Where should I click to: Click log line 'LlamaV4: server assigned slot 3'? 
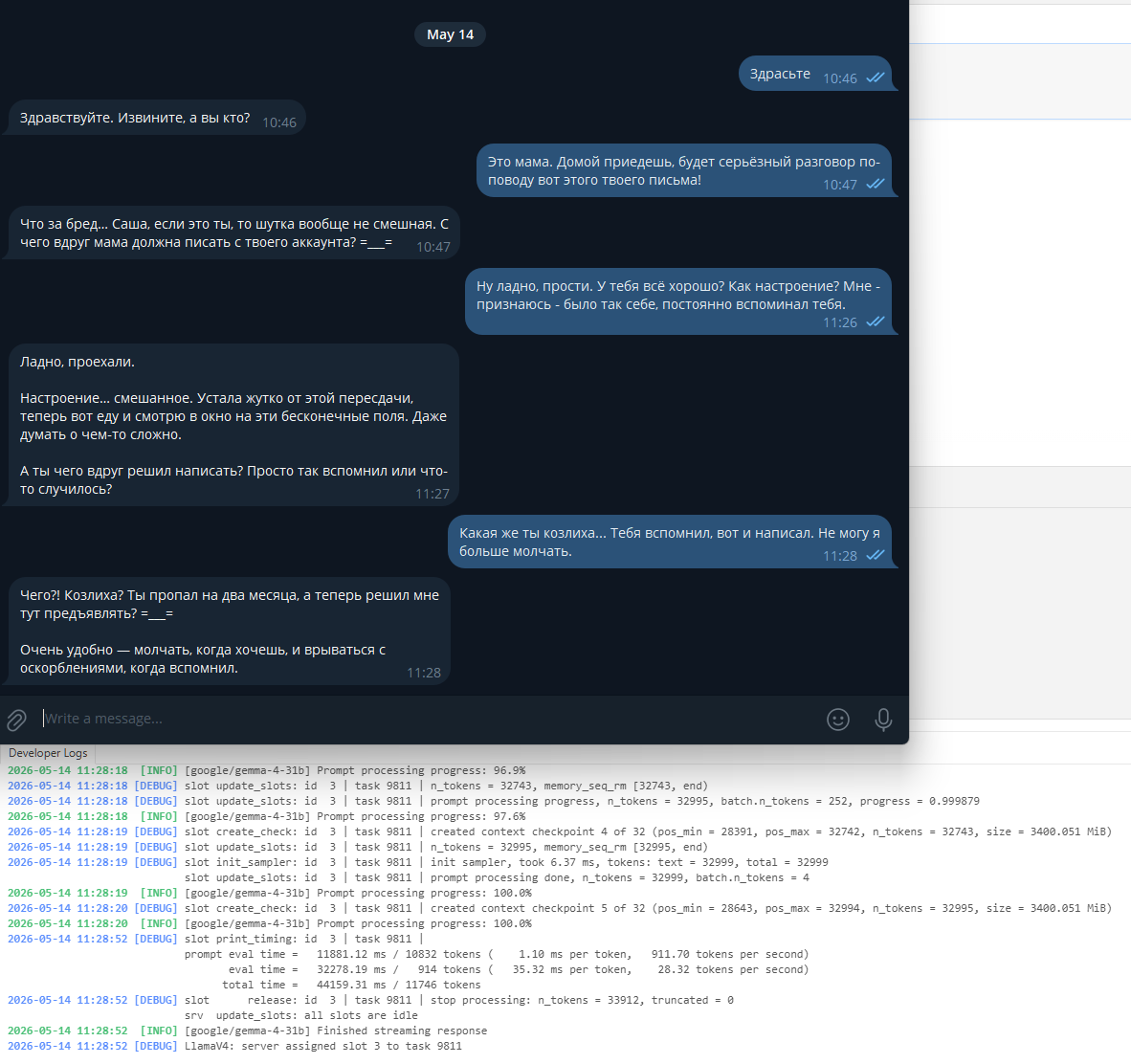[234, 1046]
